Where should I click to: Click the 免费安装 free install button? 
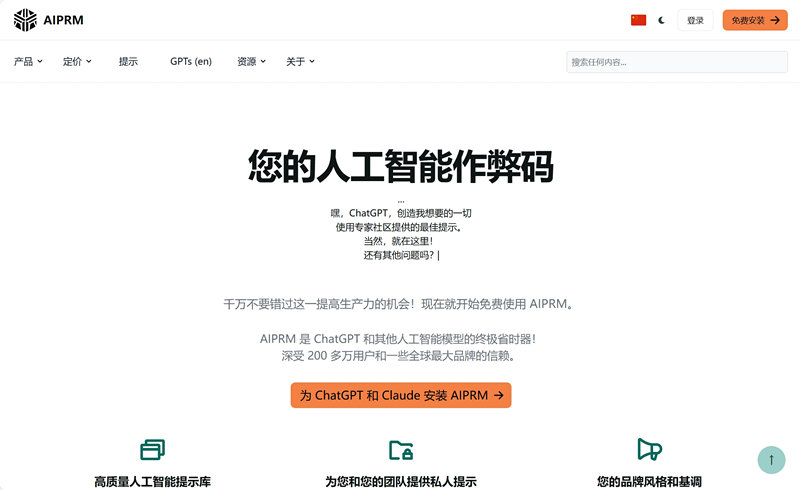(x=755, y=20)
